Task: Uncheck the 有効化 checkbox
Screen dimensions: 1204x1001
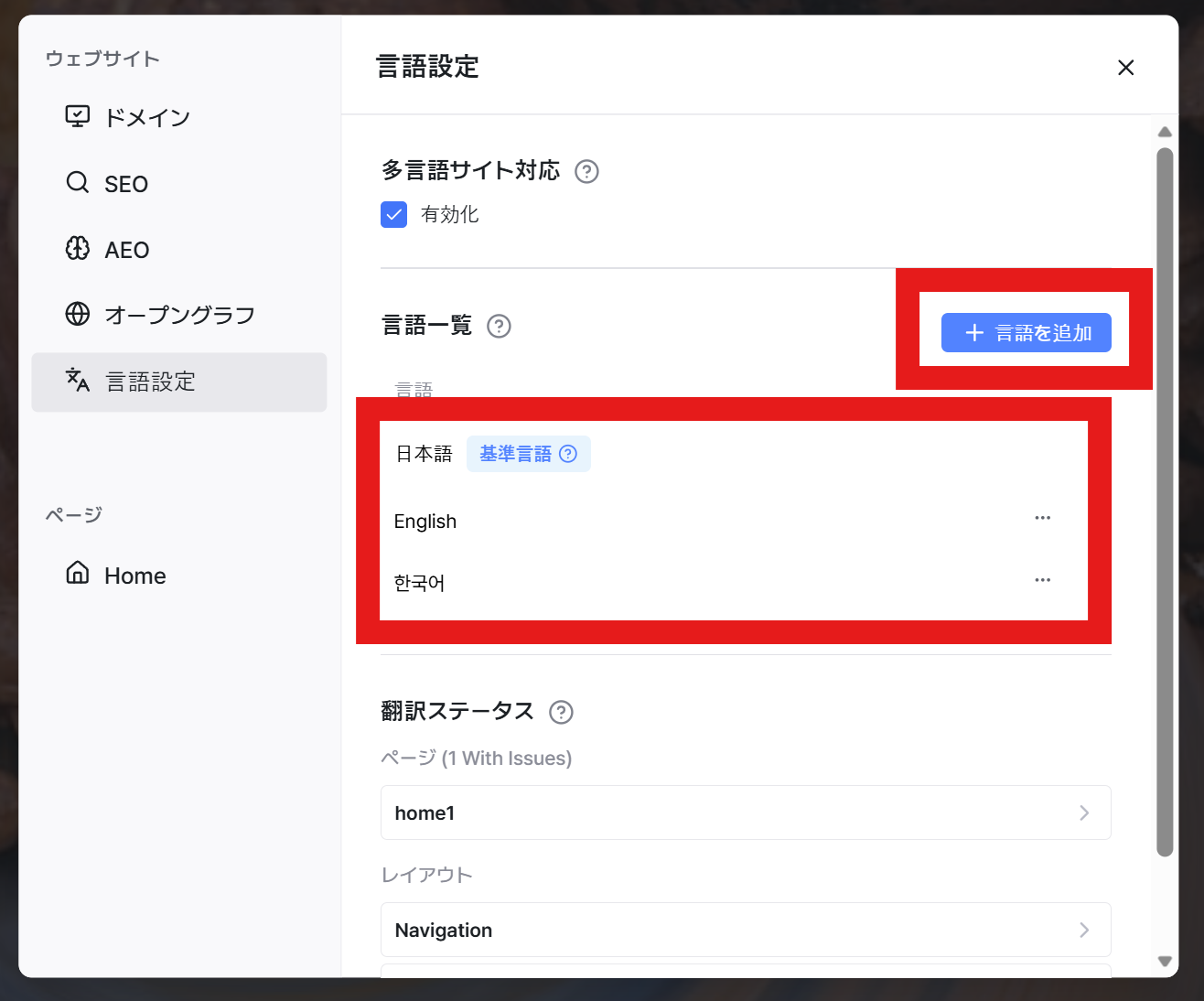Action: coord(393,215)
